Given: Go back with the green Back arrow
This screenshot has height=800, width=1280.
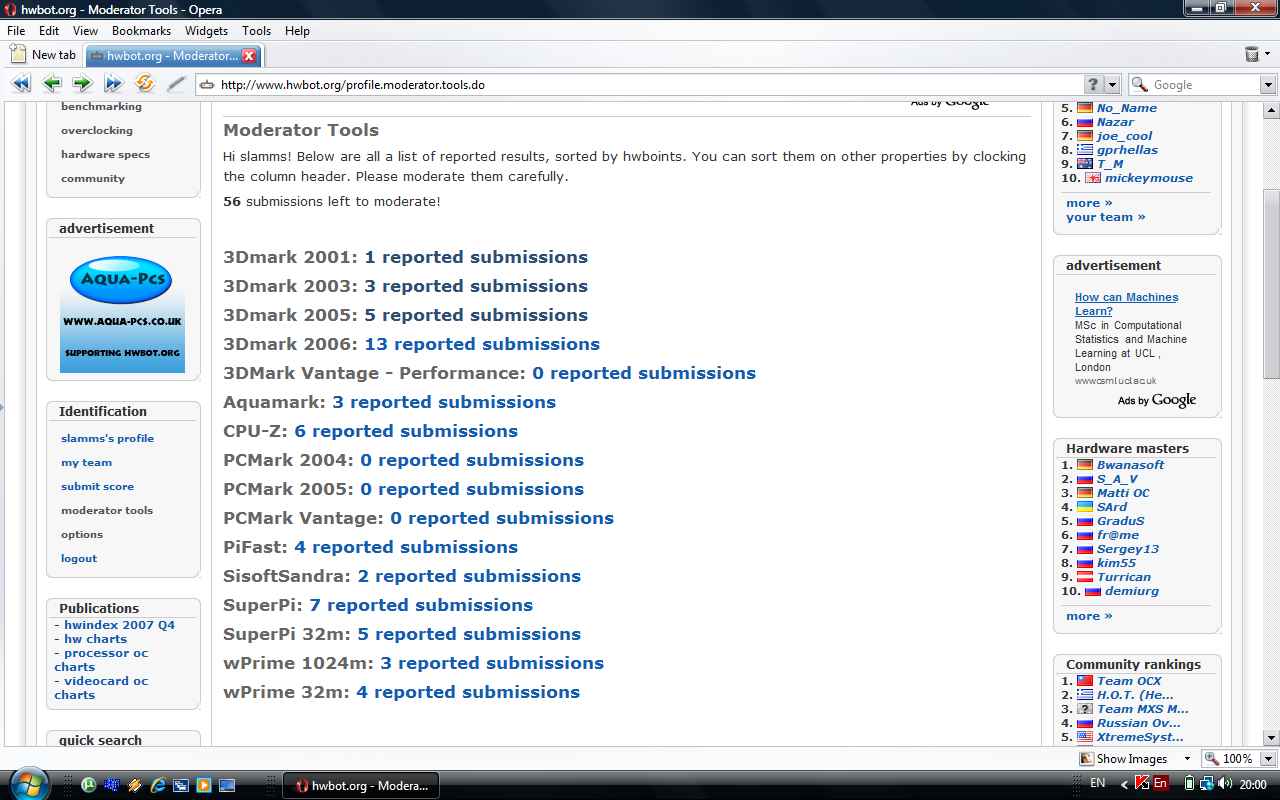Looking at the screenshot, I should coord(52,84).
